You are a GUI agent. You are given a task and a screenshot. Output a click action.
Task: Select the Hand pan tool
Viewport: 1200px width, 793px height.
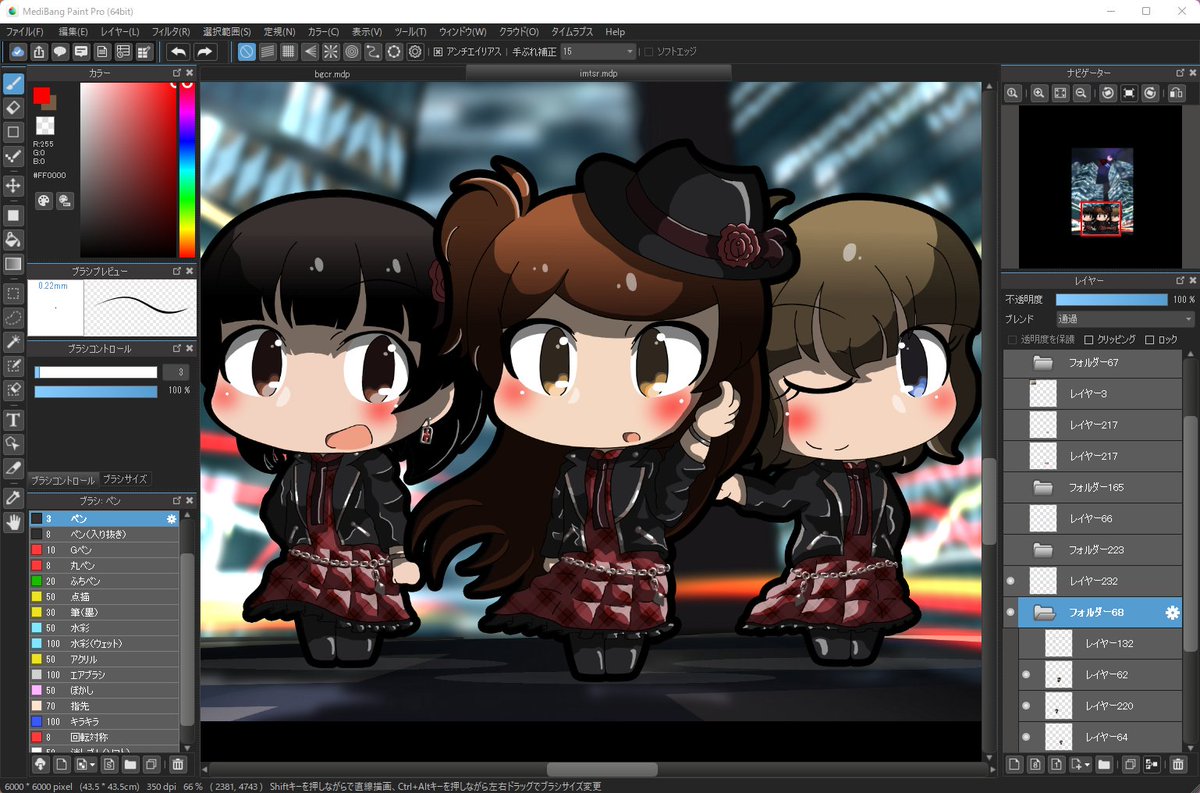pyautogui.click(x=13, y=521)
